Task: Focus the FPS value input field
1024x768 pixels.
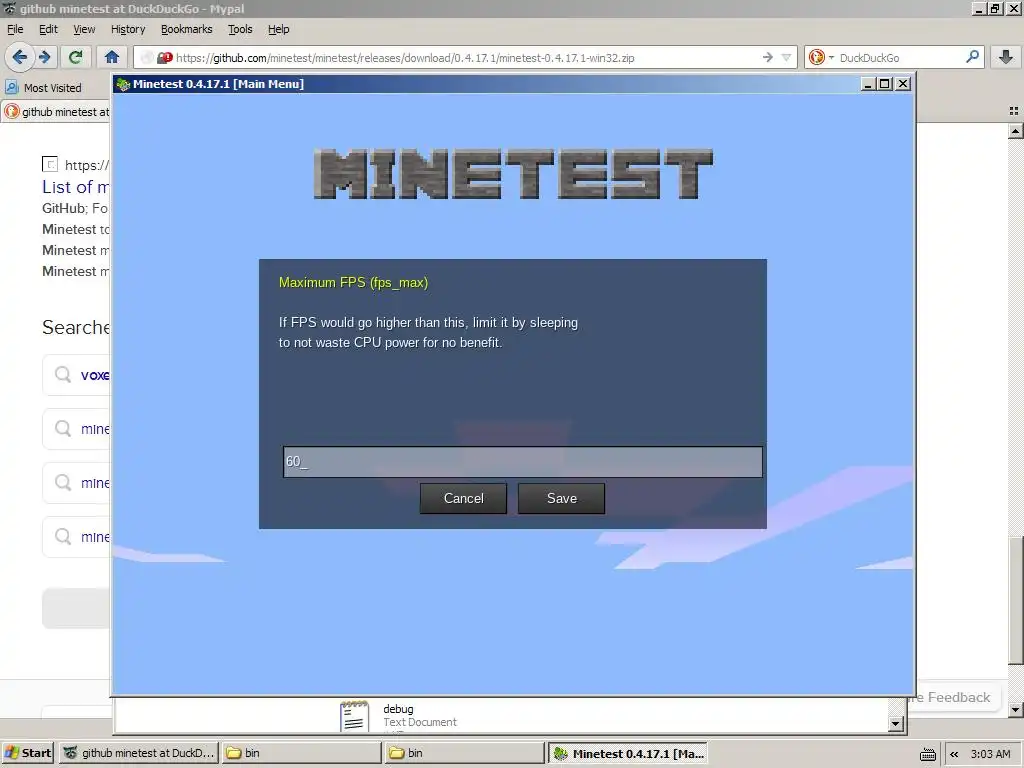Action: pos(522,462)
